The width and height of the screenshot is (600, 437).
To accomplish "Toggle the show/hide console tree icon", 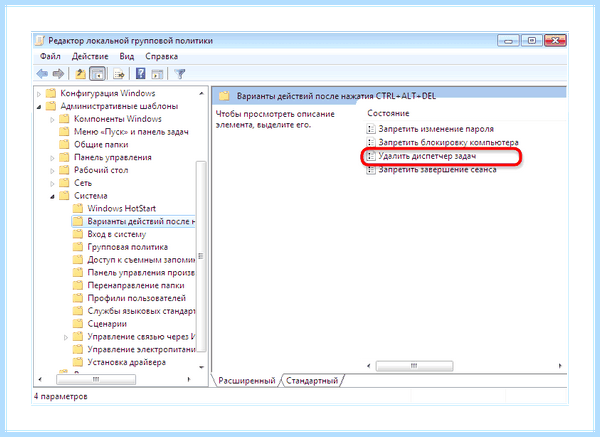I will coord(97,74).
